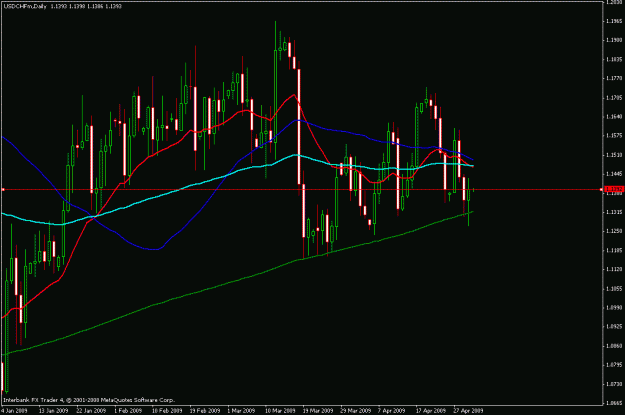The height and width of the screenshot is (415, 625).
Task: Click the USDCHFm,Daily chart title text
Action: pyautogui.click(x=26, y=6)
